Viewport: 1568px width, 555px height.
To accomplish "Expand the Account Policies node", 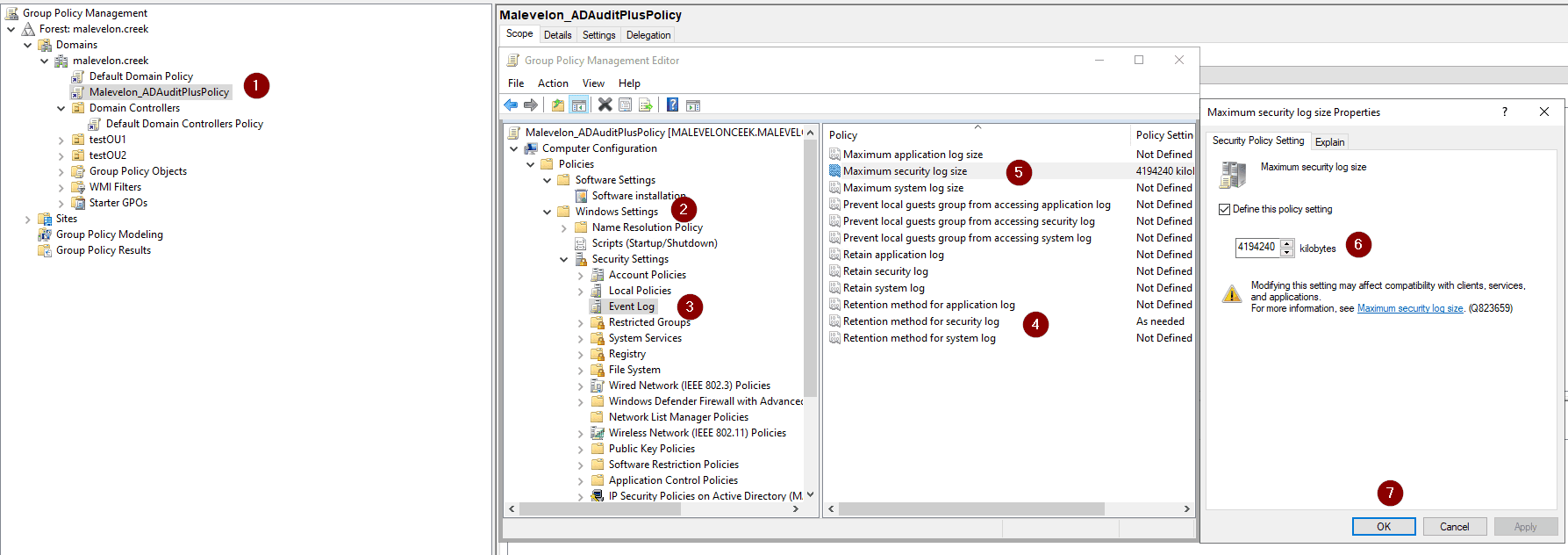I will pyautogui.click(x=580, y=276).
